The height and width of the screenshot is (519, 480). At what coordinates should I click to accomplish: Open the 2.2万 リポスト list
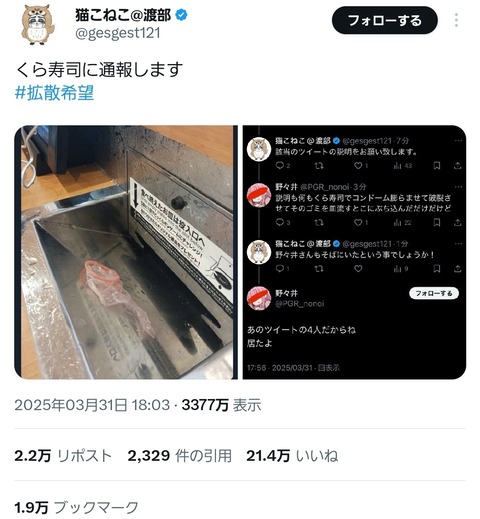(x=63, y=456)
